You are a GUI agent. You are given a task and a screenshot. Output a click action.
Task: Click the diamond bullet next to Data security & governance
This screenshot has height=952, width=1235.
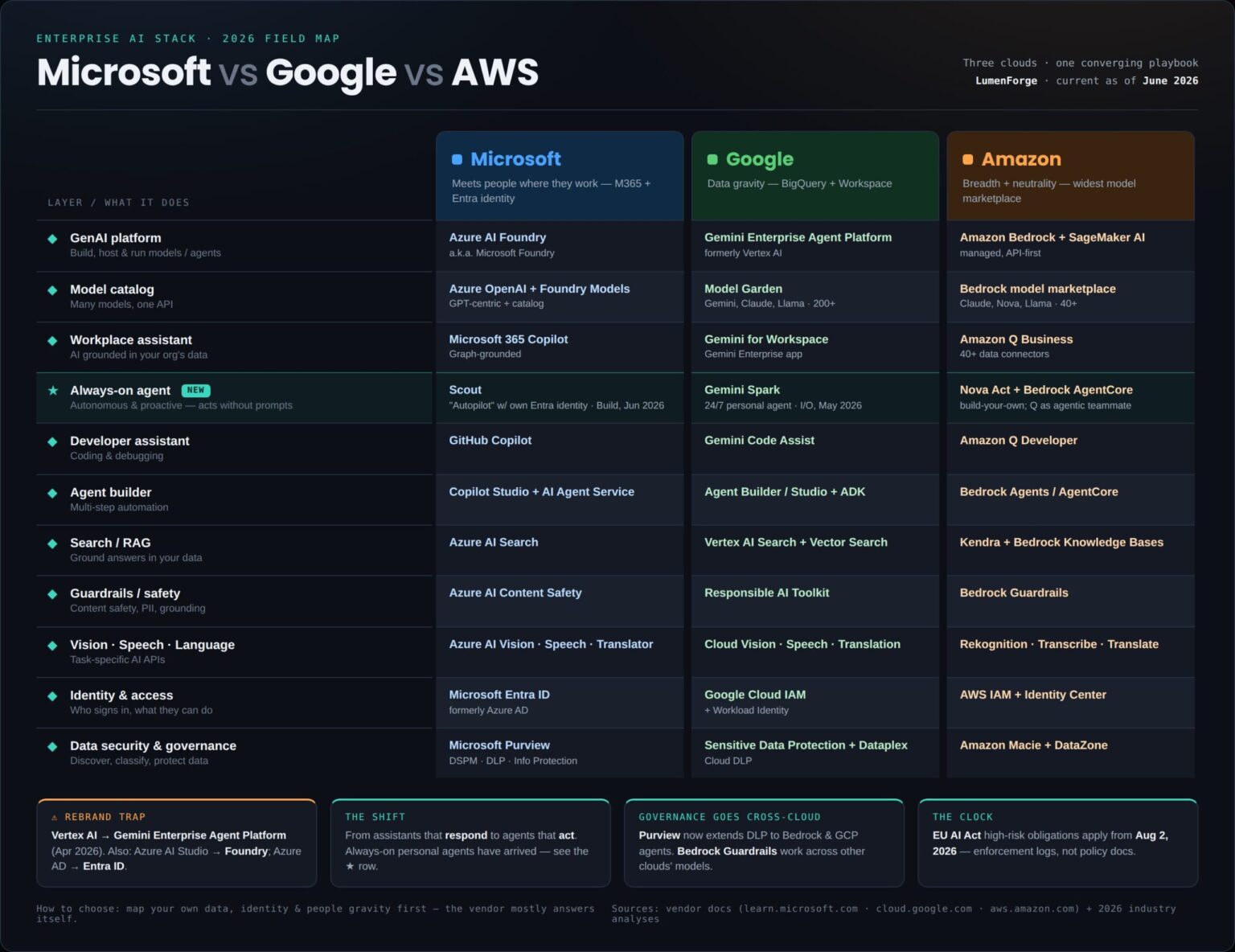pyautogui.click(x=52, y=747)
